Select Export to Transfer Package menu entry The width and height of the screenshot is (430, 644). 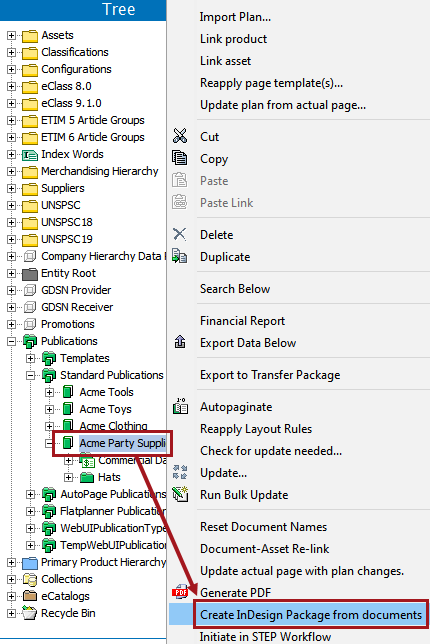[x=270, y=375]
